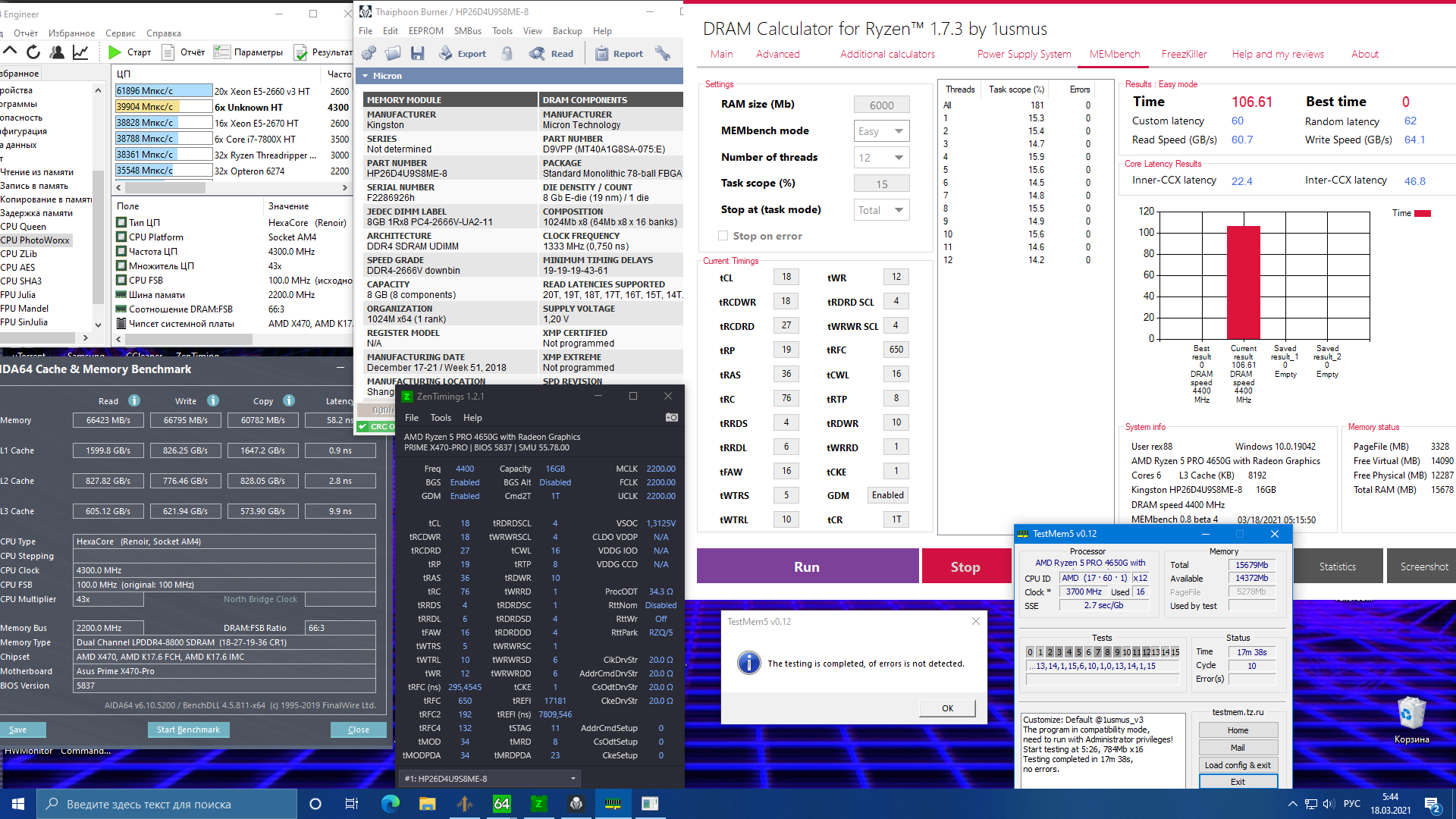1456x819 pixels.
Task: Click the wrench tool icon in Thaiphoon Burner
Action: [x=663, y=53]
